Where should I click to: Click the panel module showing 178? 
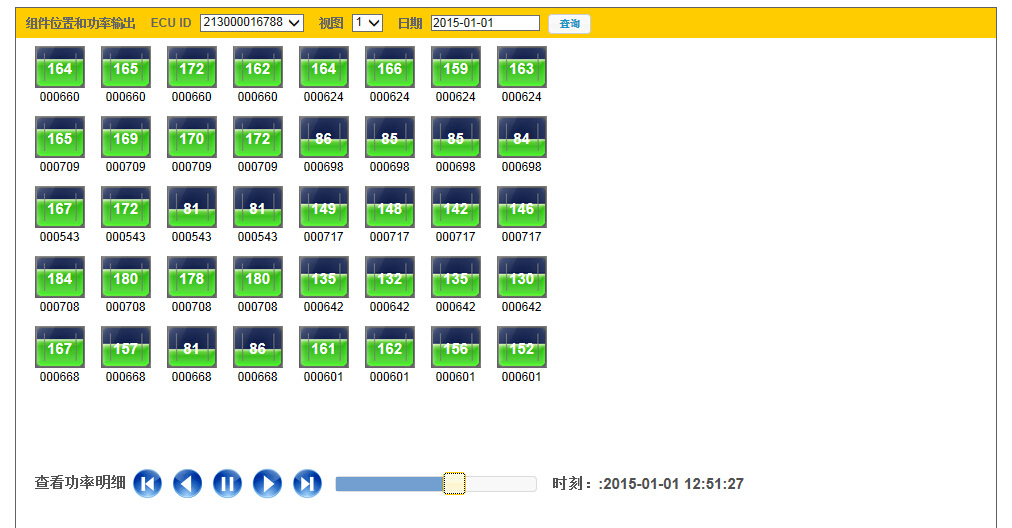click(192, 278)
